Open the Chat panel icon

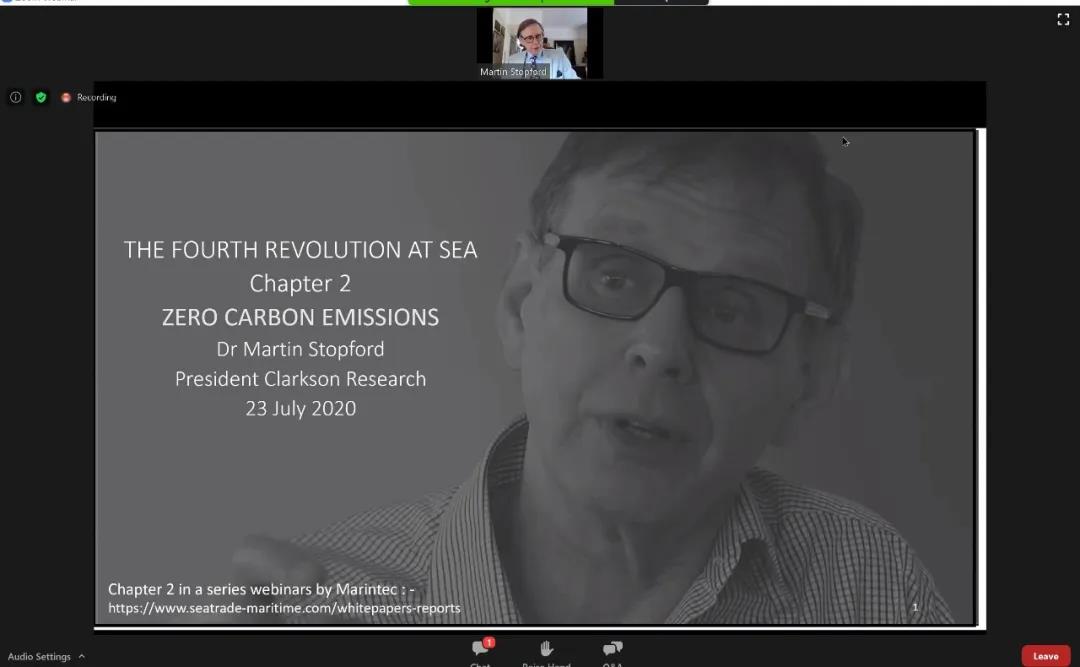click(x=481, y=648)
